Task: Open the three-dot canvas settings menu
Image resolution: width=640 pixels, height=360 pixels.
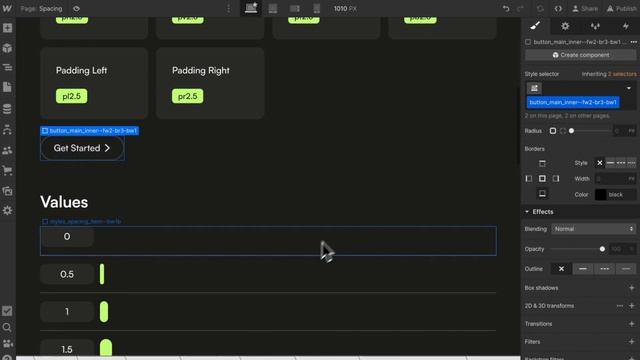Action: point(228,9)
